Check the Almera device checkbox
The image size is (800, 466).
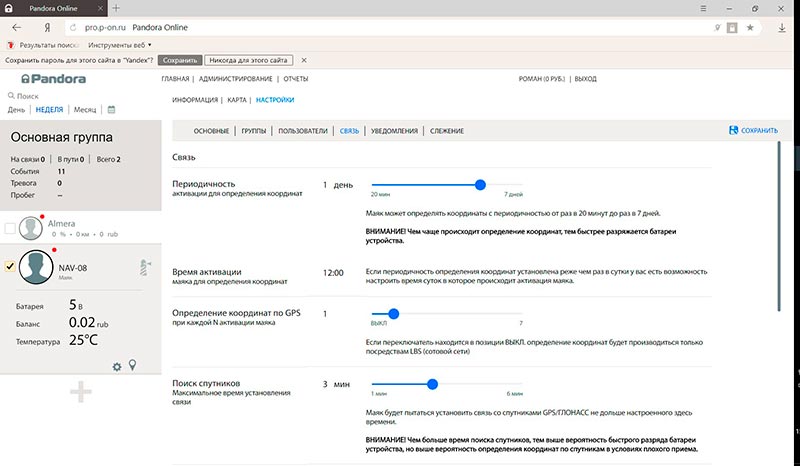[10, 229]
